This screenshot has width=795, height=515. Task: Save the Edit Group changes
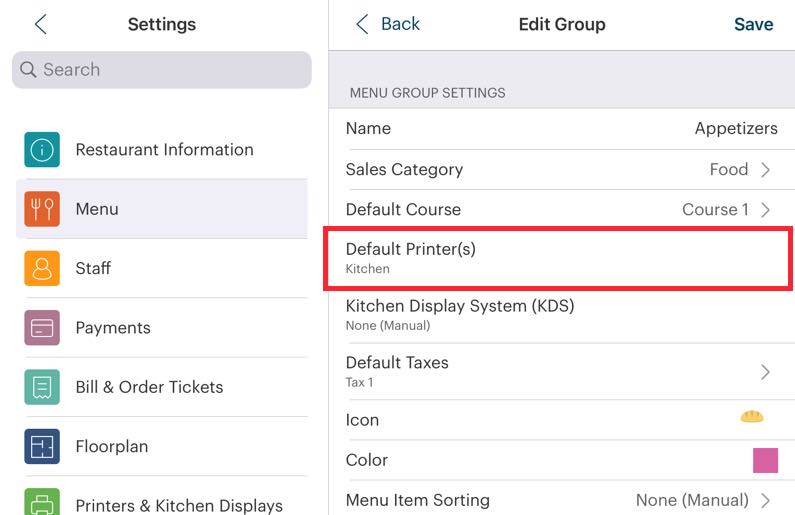753,24
